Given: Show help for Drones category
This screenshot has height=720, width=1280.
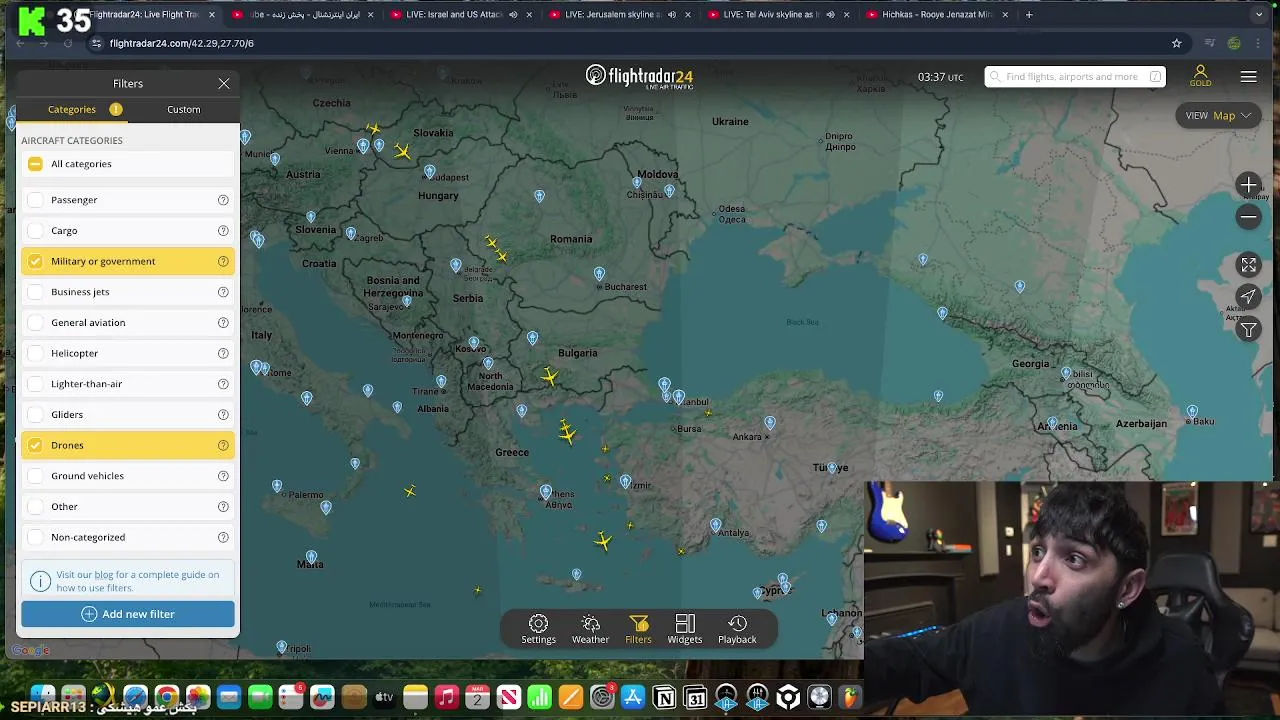Looking at the screenshot, I should (223, 445).
